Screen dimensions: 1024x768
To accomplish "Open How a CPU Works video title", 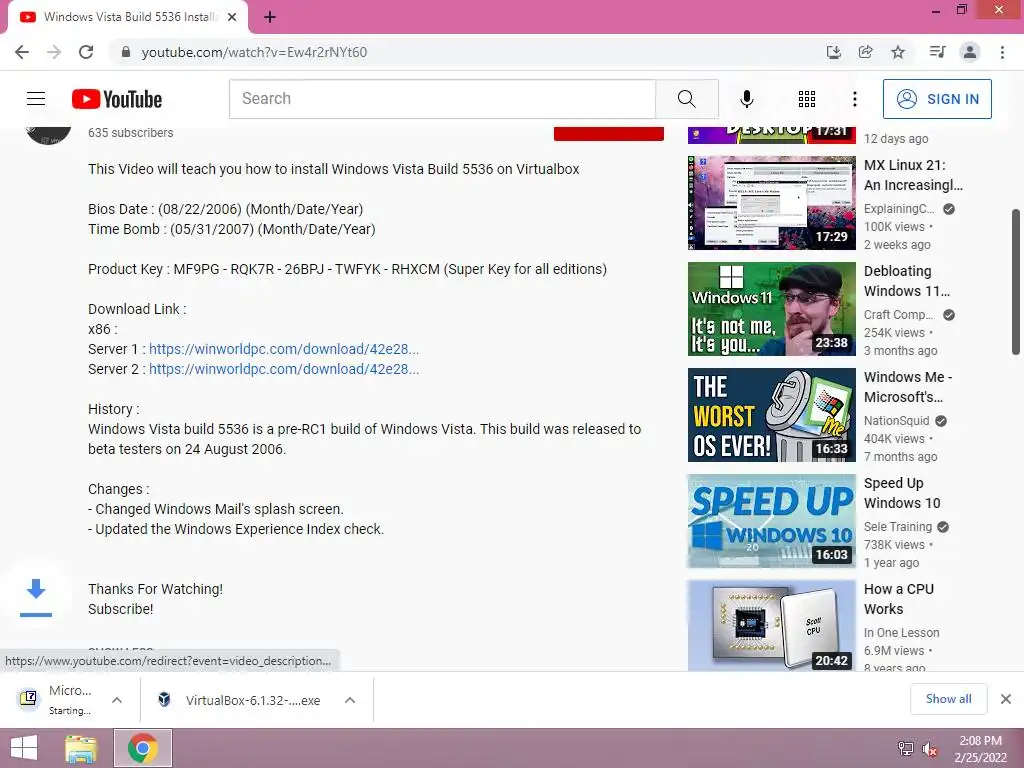I will [899, 599].
